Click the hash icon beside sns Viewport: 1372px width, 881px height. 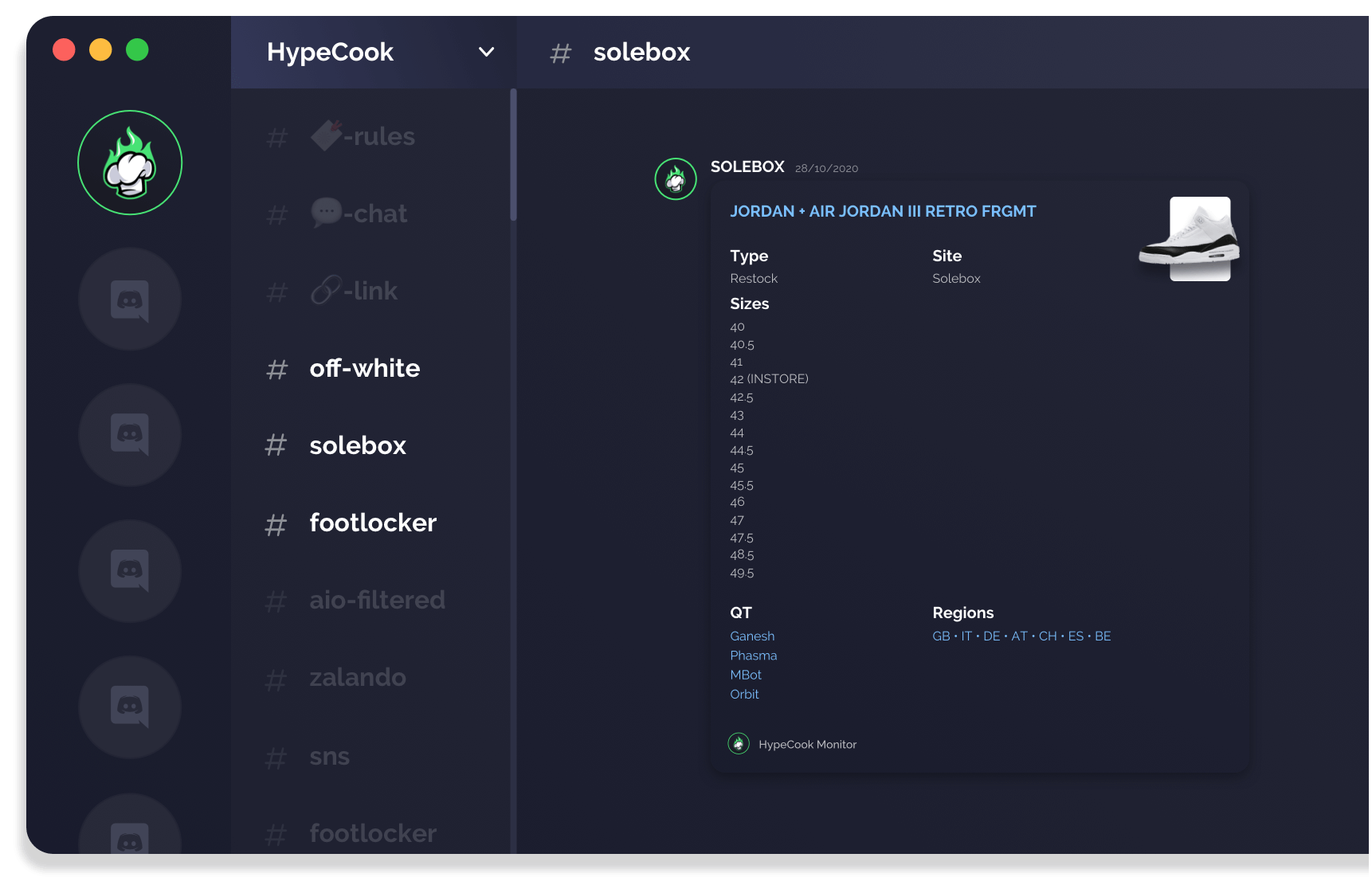point(276,758)
